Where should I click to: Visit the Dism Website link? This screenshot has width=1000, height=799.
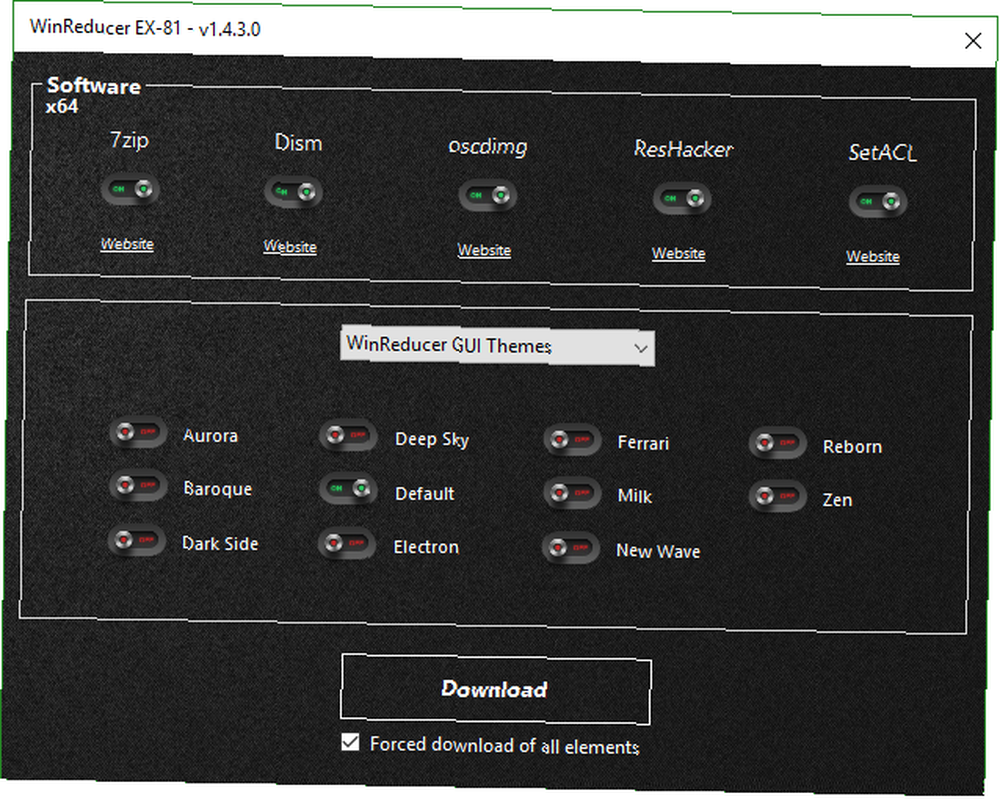pyautogui.click(x=290, y=247)
